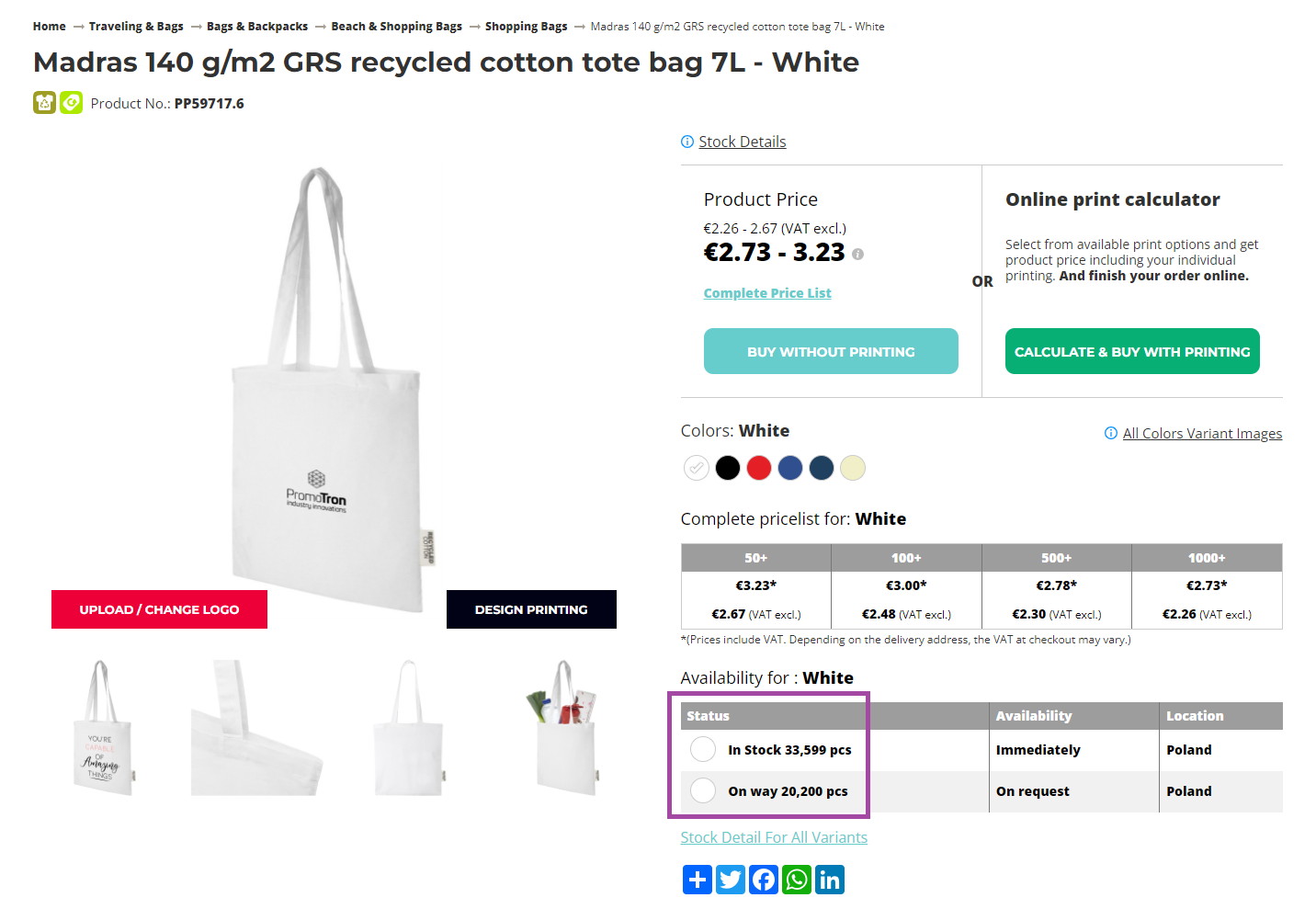Viewport: 1316px width, 909px height.
Task: Choose the black color swatch
Action: (x=728, y=468)
